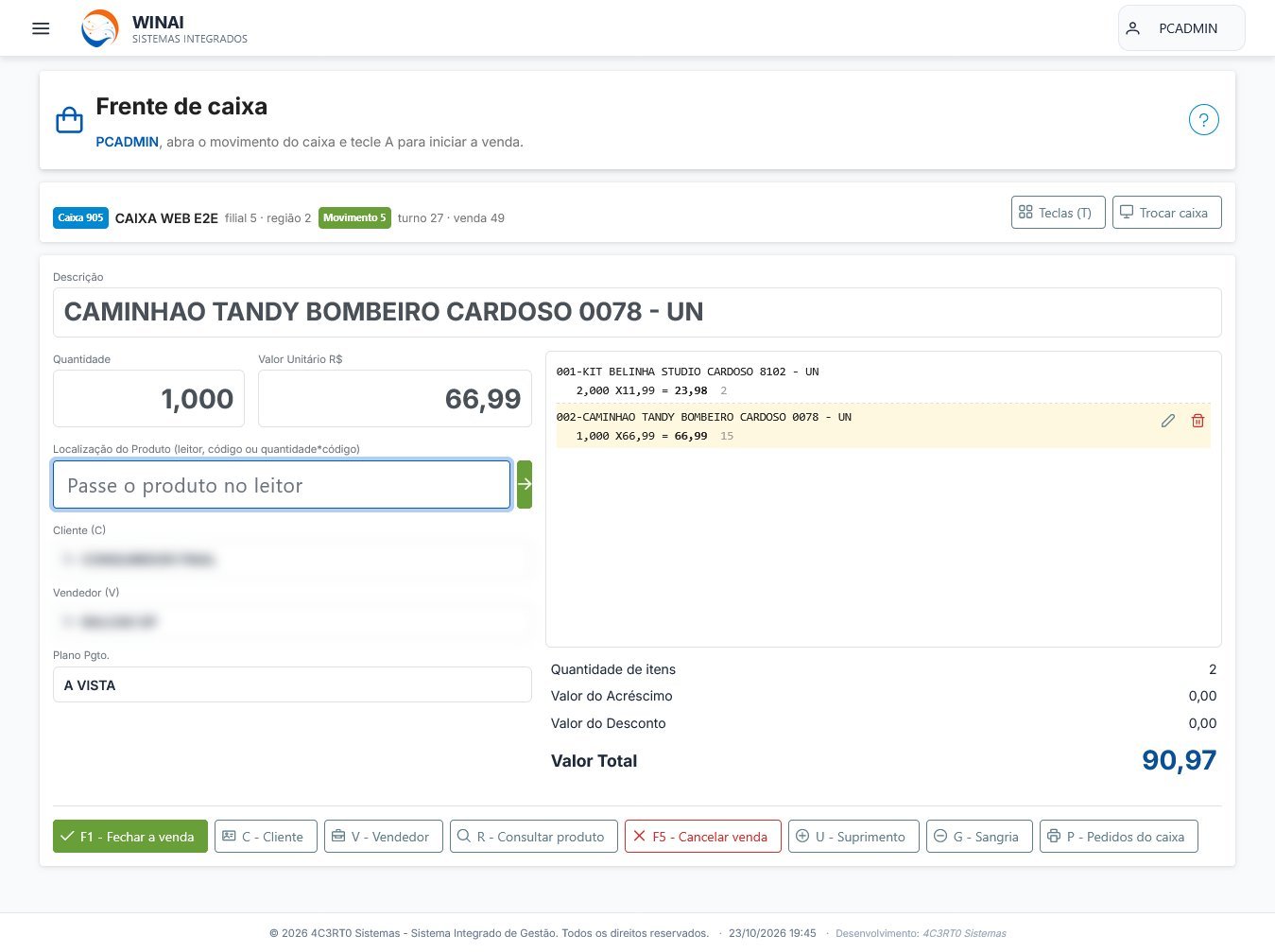Screen dimensions: 1275x952
Task: Click F1 - Fechar a venda button
Action: coord(130,837)
